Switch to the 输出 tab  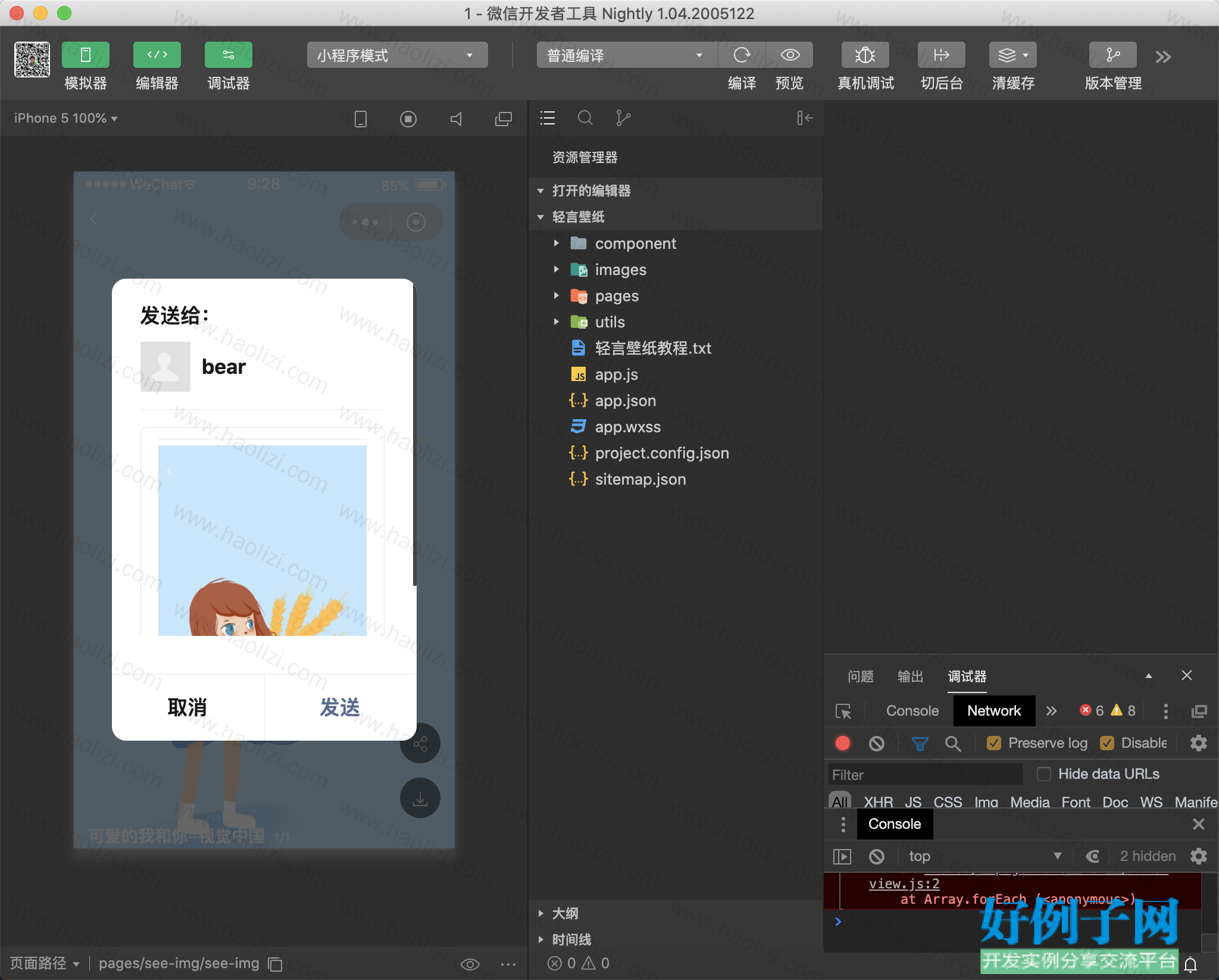(911, 676)
